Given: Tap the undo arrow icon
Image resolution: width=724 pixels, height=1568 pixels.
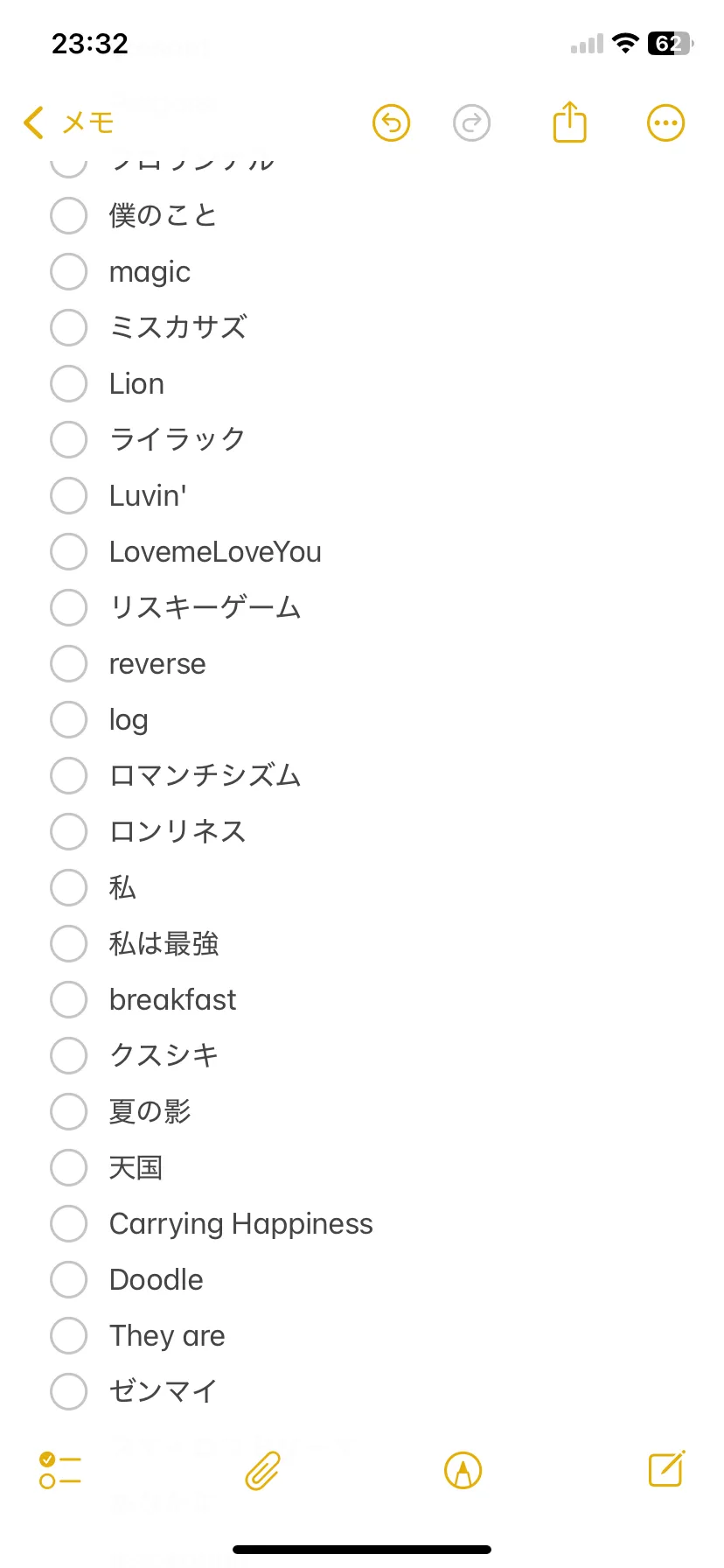Looking at the screenshot, I should coord(391,123).
